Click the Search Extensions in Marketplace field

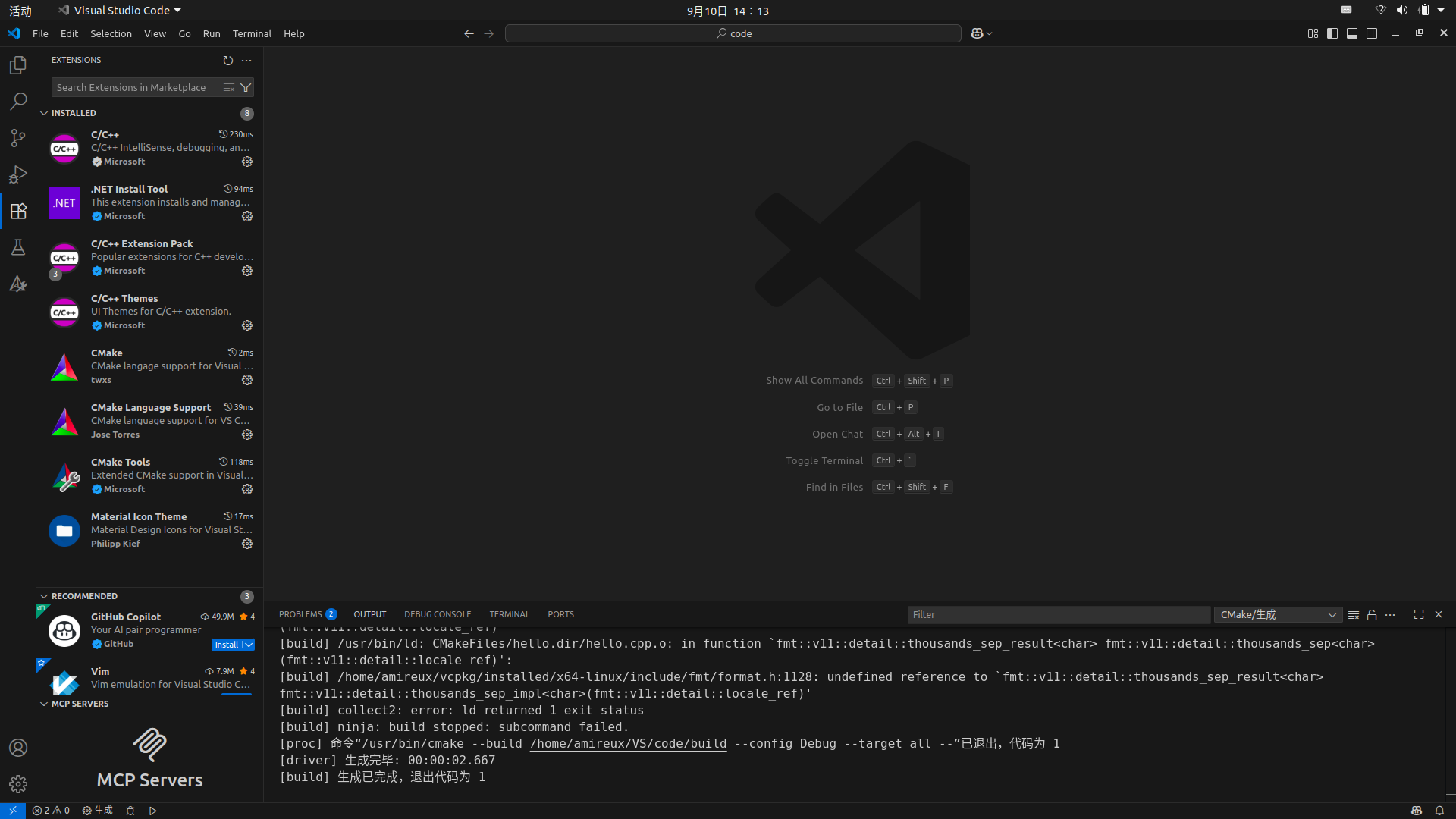pos(136,87)
